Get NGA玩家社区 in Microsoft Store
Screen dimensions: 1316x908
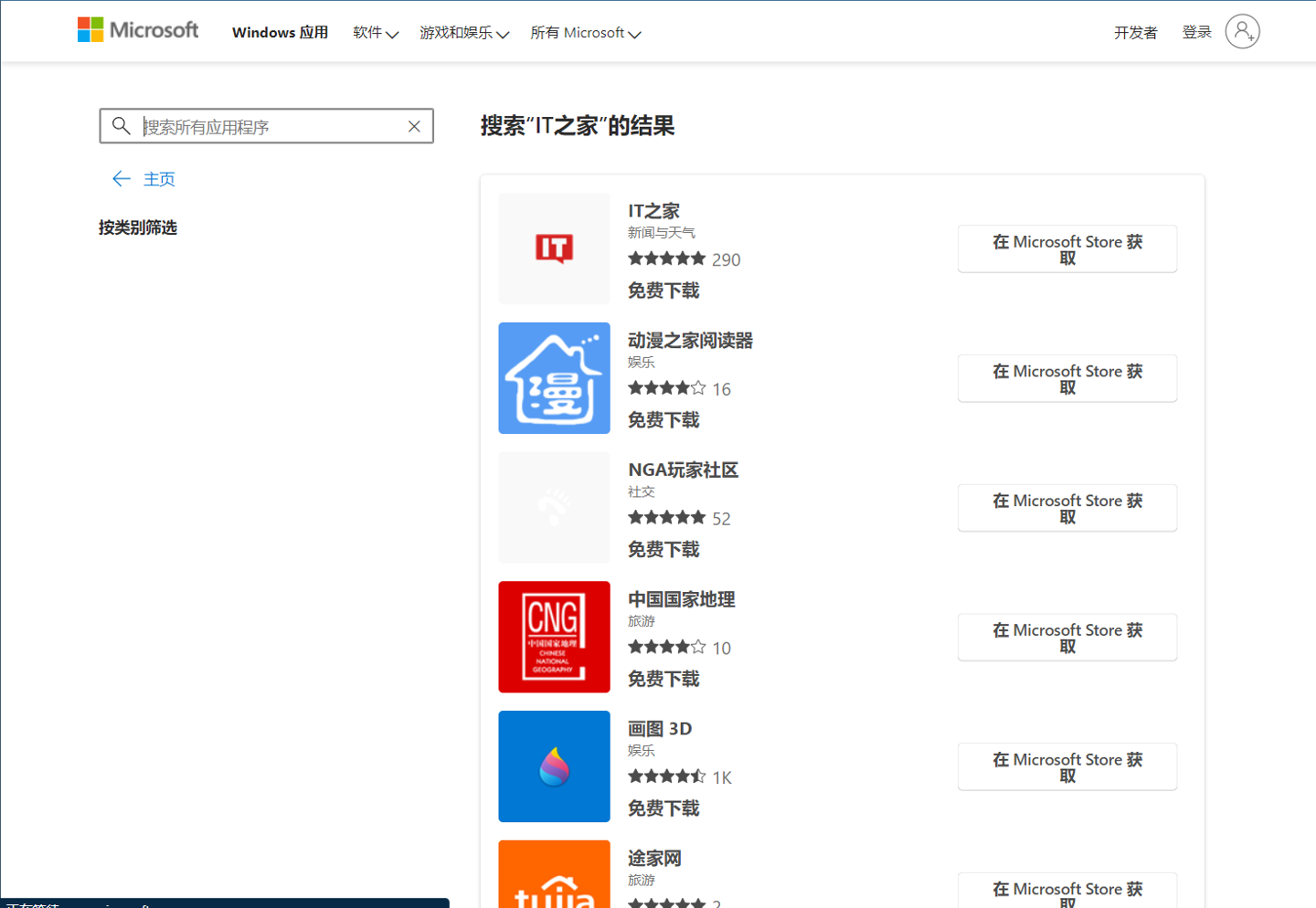(1067, 509)
